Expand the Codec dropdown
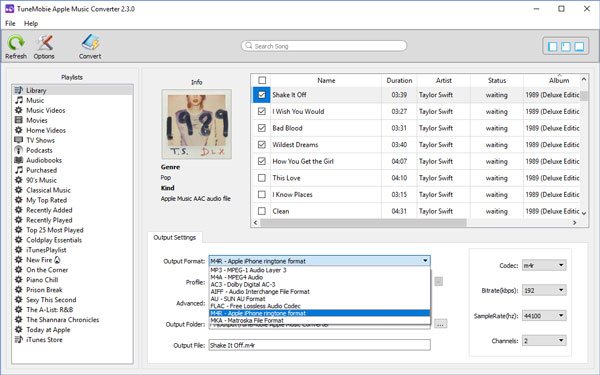This screenshot has width=600, height=375. 544,265
